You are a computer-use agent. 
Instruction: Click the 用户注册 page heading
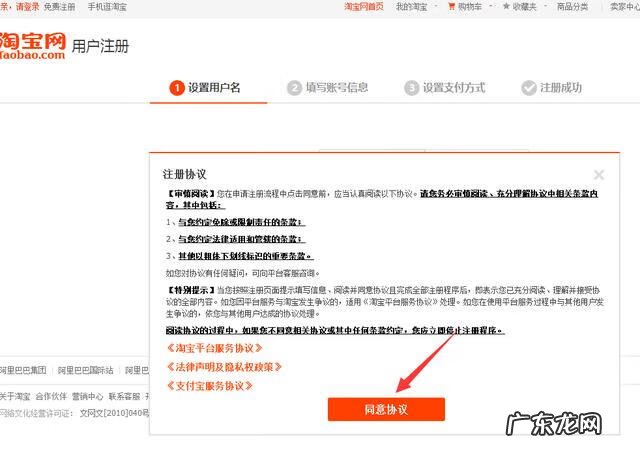[100, 46]
